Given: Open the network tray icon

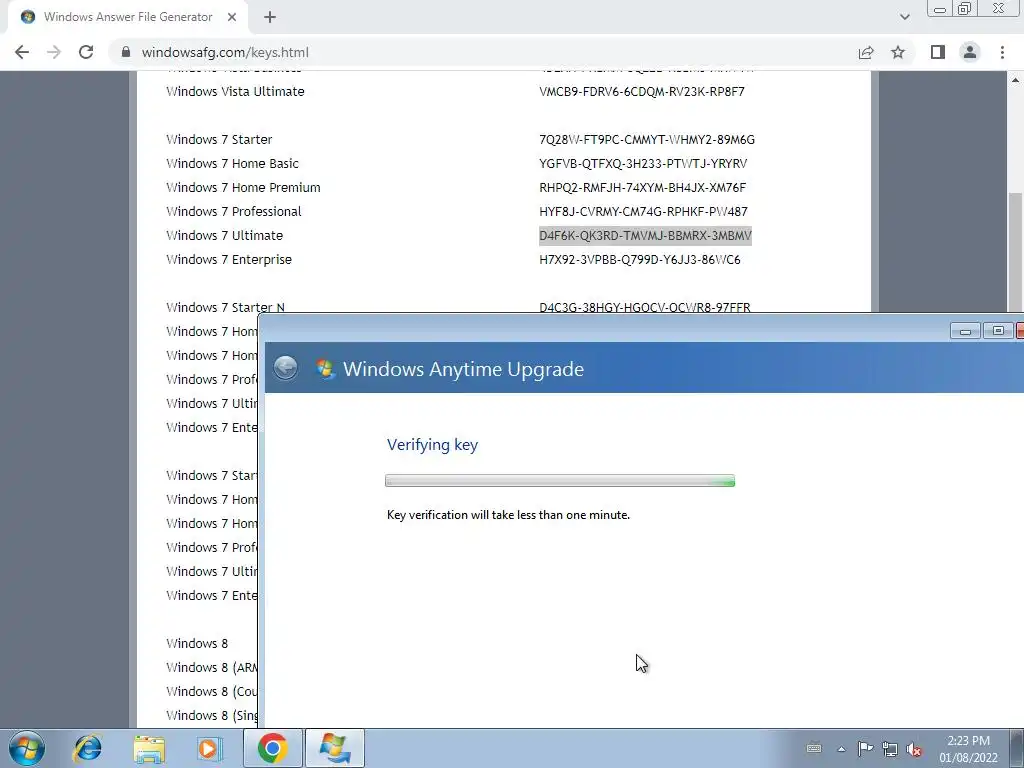Looking at the screenshot, I should click(889, 749).
